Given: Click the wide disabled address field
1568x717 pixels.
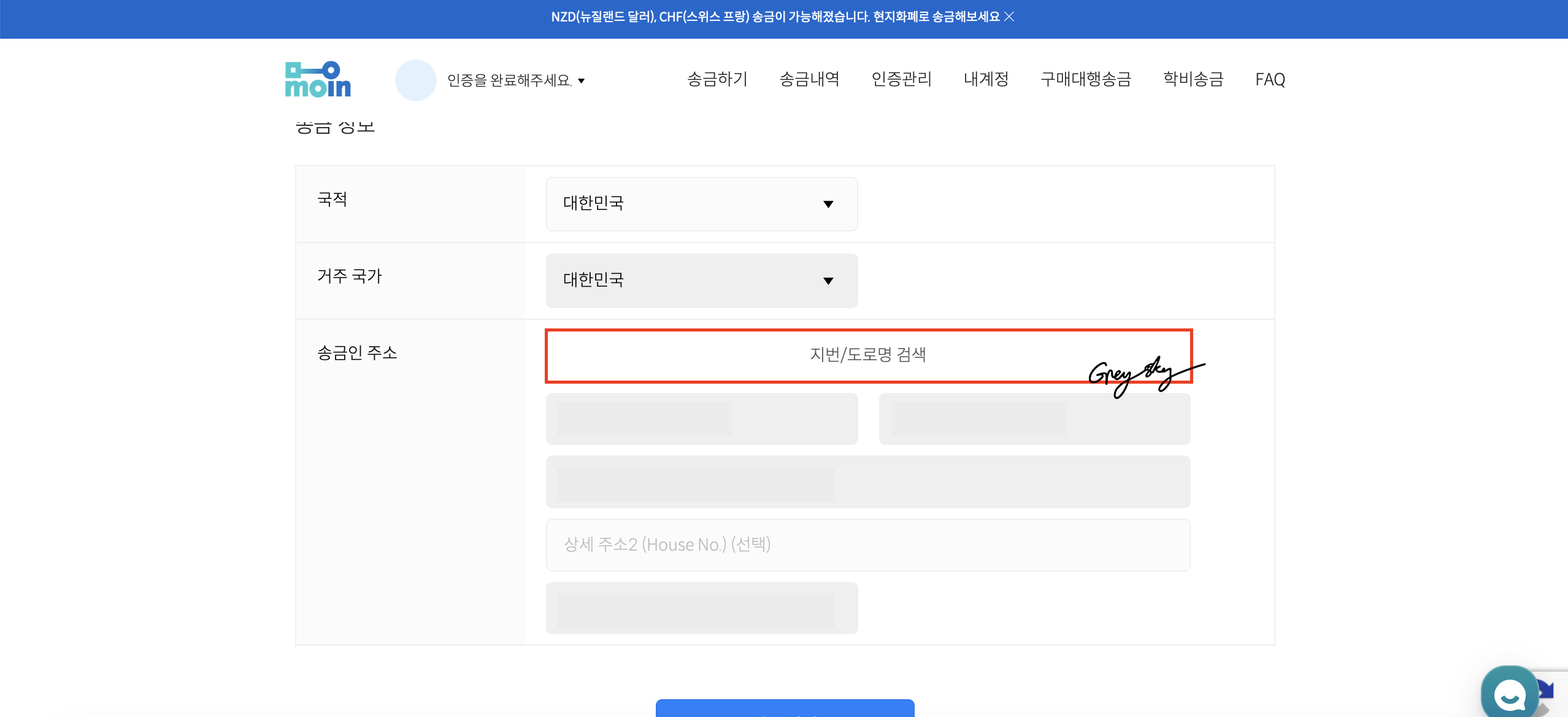Looking at the screenshot, I should 867,482.
